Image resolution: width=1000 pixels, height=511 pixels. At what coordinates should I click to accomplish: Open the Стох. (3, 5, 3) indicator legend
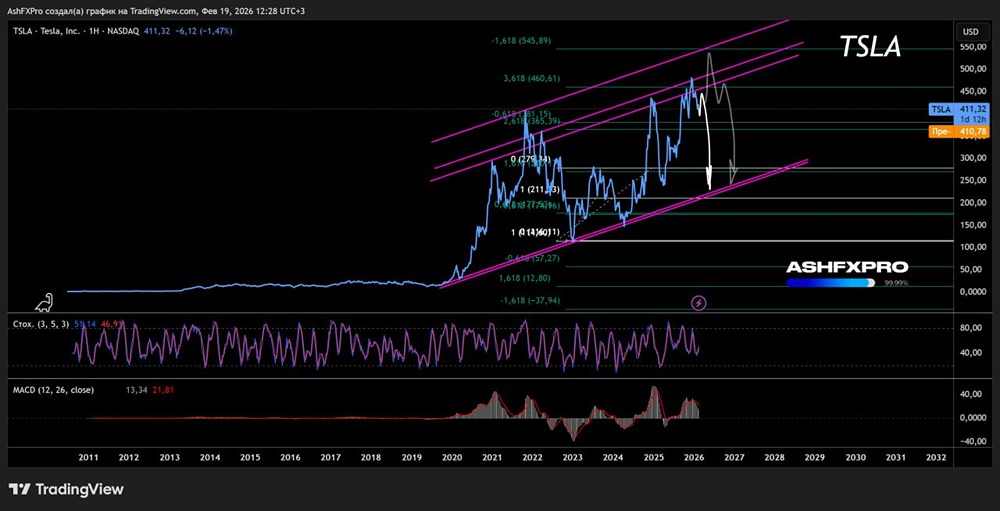(x=41, y=324)
